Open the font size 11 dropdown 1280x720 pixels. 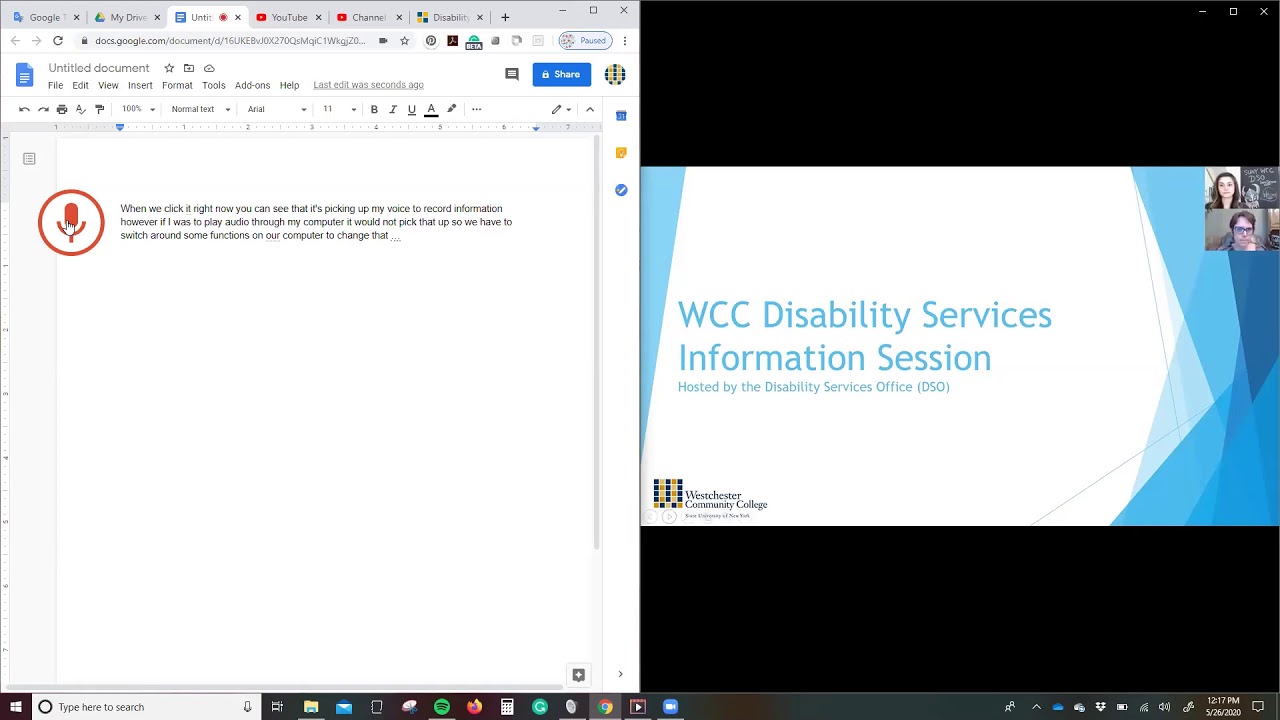[339, 109]
